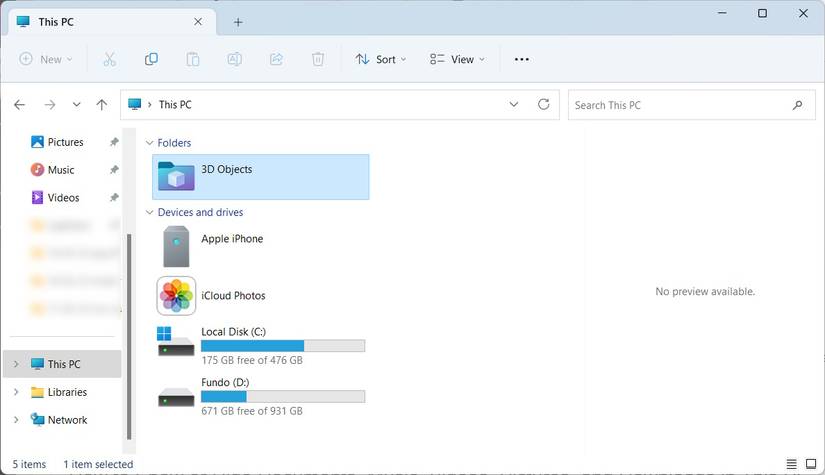Go back with the left arrow
Viewport: 825px width, 475px height.
coord(19,105)
